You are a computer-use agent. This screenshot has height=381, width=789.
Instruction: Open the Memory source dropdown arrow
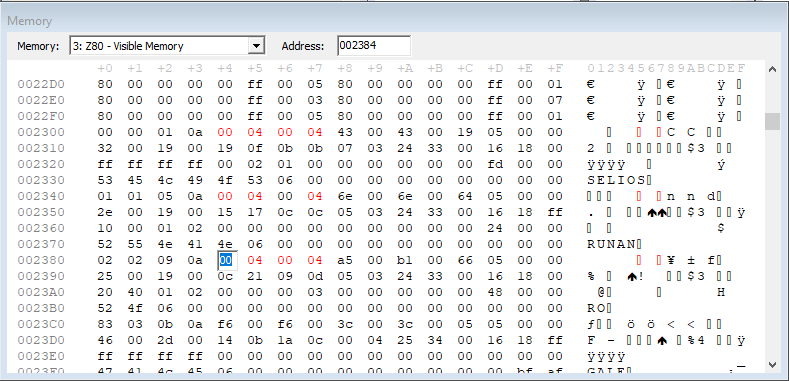[257, 46]
